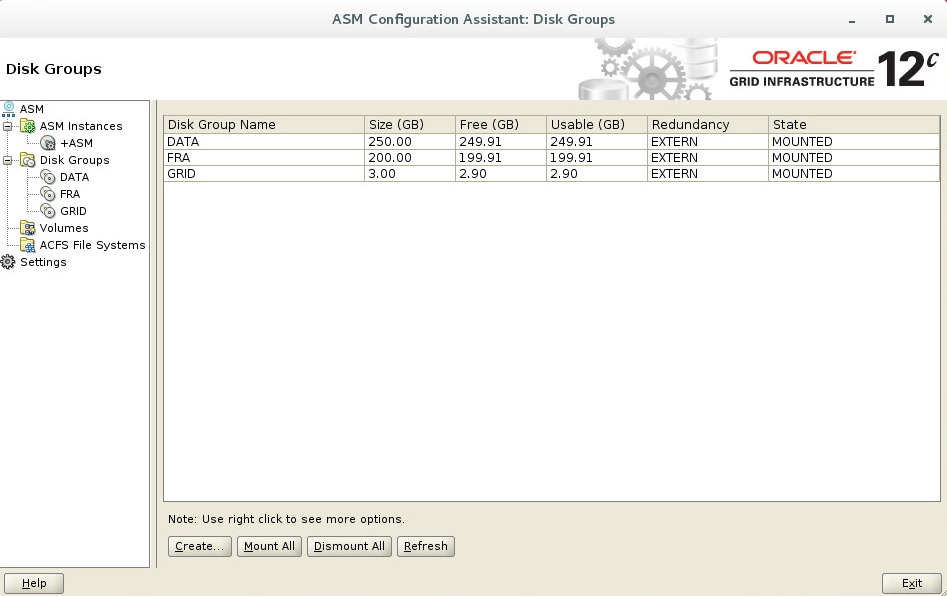Select Disk Groups label in tree
Viewport: 947px width, 596px height.
[74, 160]
